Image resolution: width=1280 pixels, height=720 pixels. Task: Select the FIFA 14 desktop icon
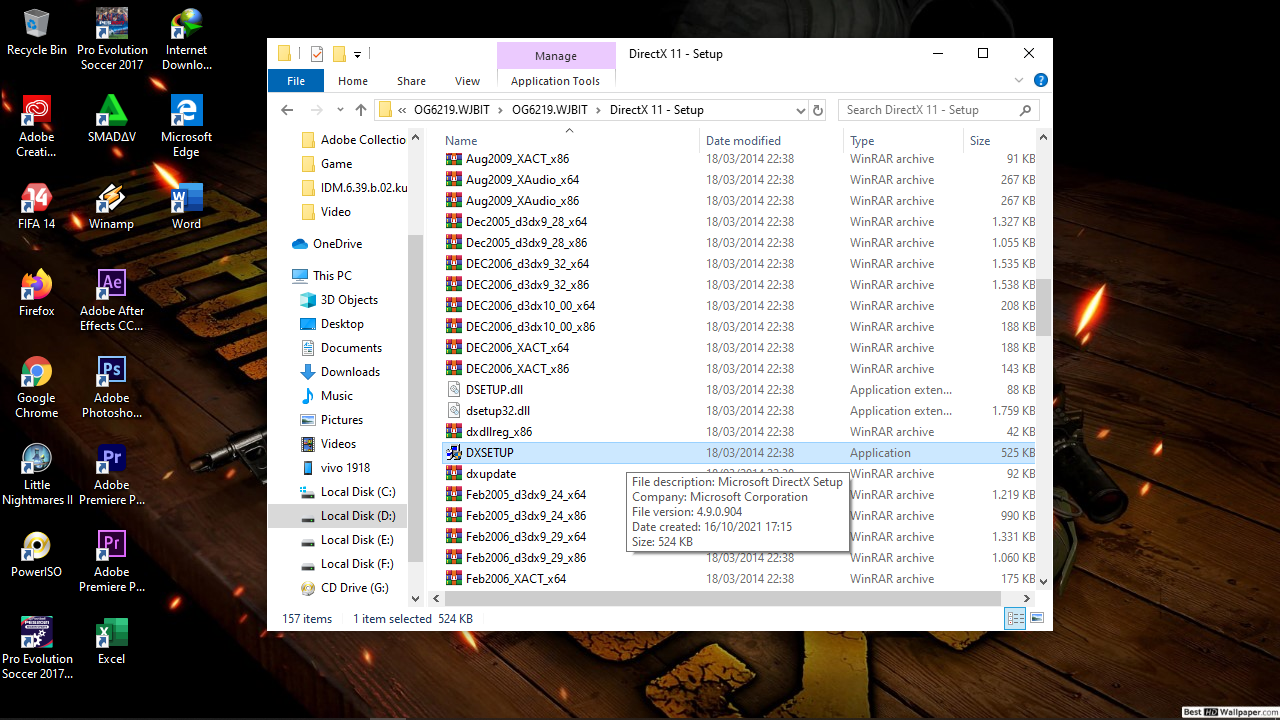coord(36,206)
